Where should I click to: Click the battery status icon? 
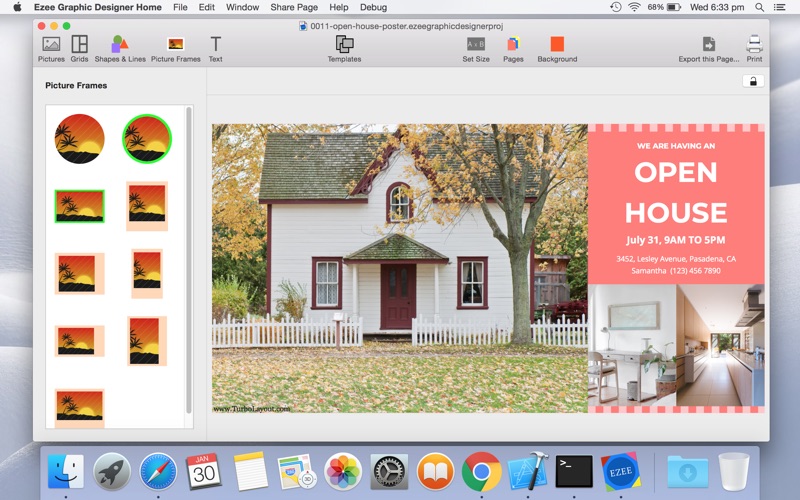674,7
